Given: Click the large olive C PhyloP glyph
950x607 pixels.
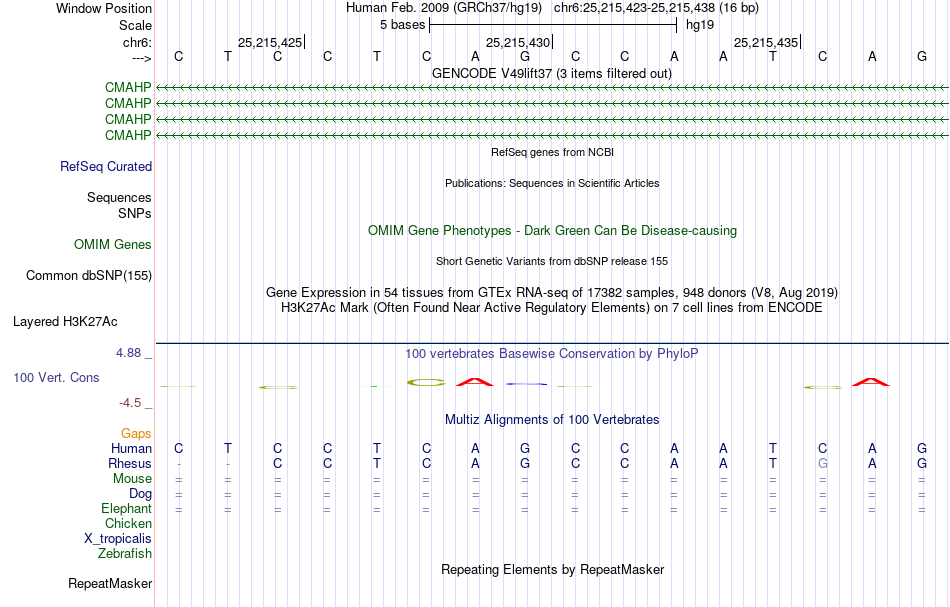Looking at the screenshot, I should click(x=426, y=382).
